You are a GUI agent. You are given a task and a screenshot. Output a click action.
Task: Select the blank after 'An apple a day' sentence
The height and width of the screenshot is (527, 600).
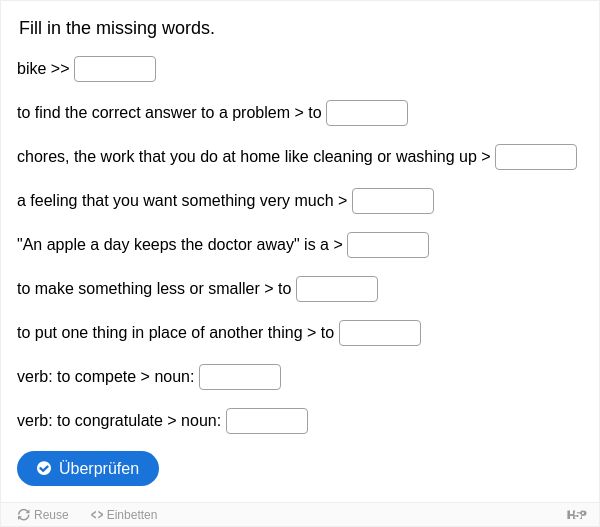(388, 245)
